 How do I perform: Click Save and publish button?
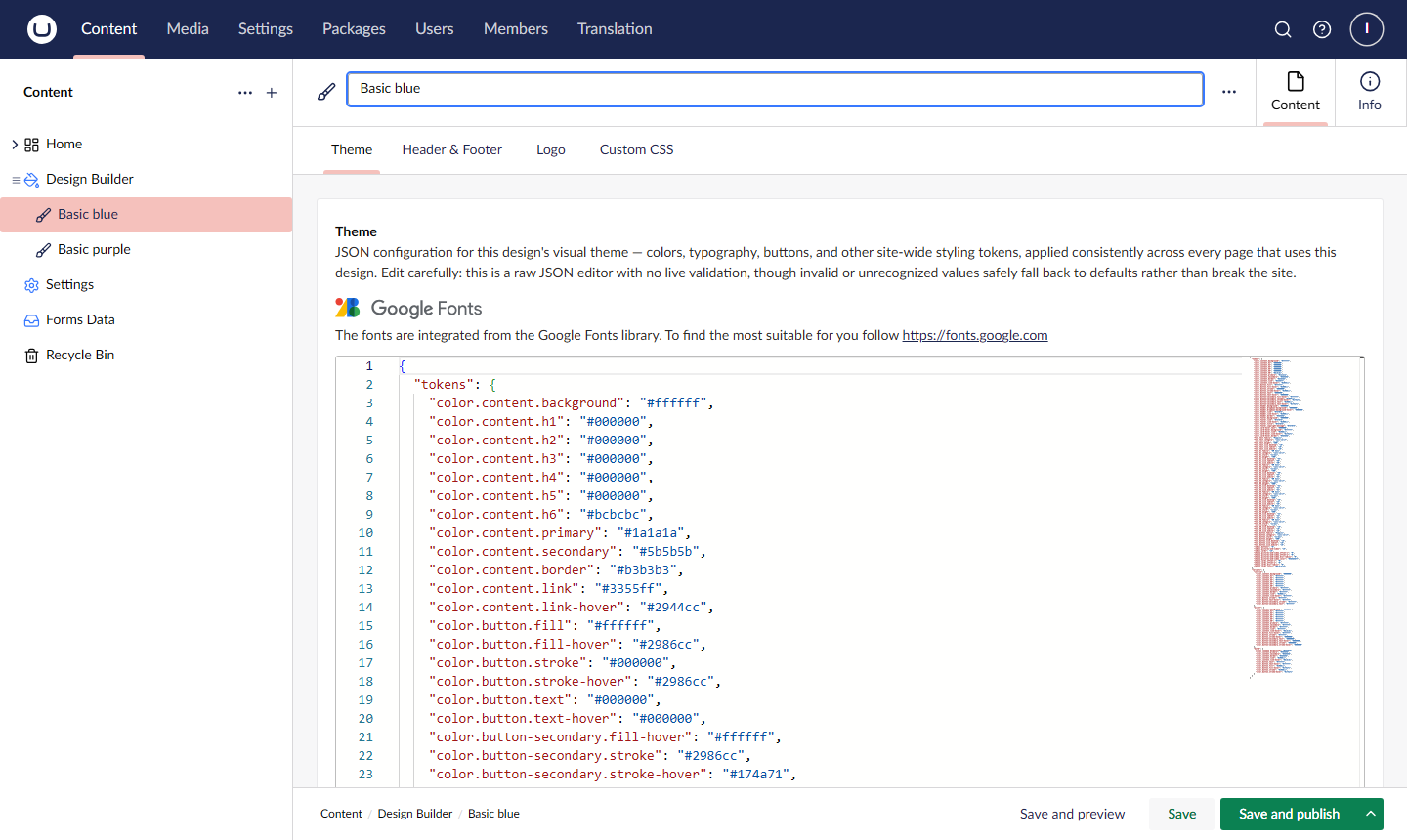click(1289, 814)
